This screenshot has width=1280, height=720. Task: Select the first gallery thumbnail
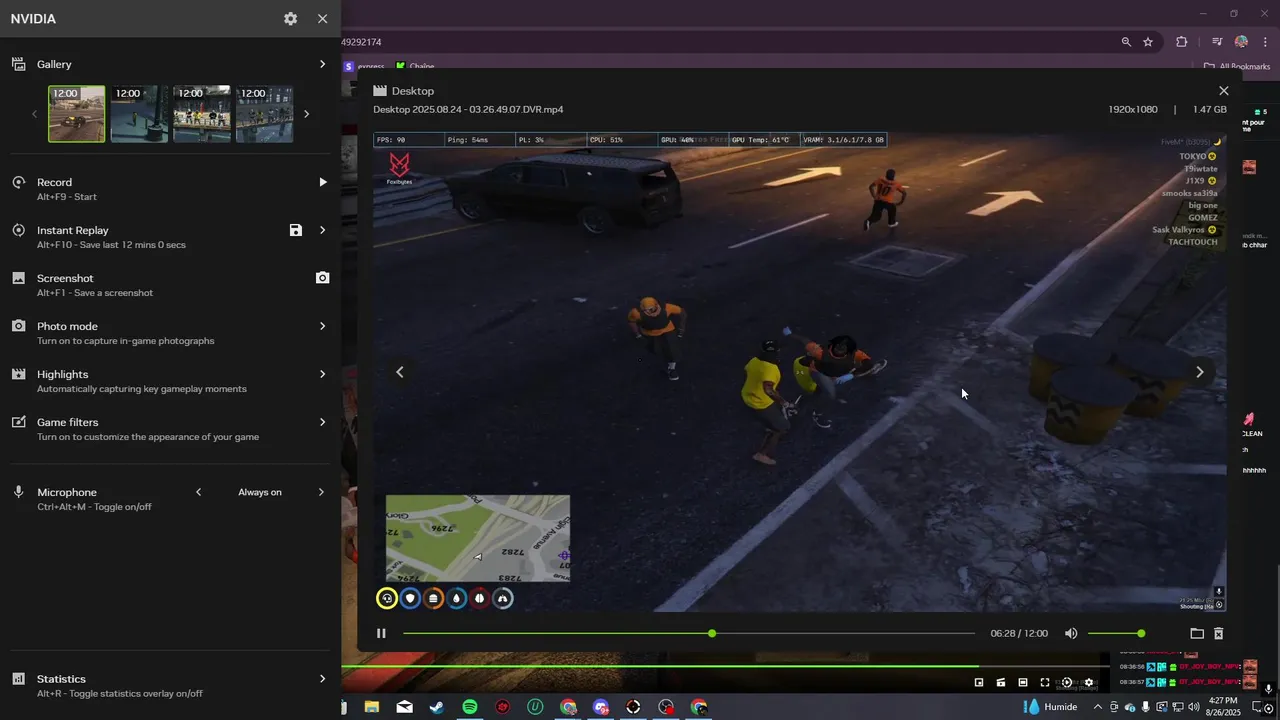pos(77,114)
